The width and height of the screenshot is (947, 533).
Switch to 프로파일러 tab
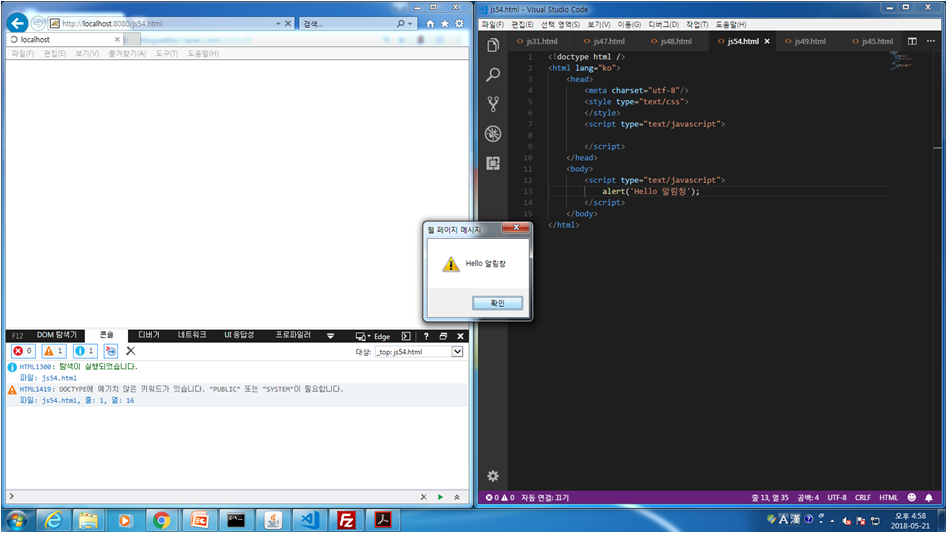pyautogui.click(x=293, y=335)
